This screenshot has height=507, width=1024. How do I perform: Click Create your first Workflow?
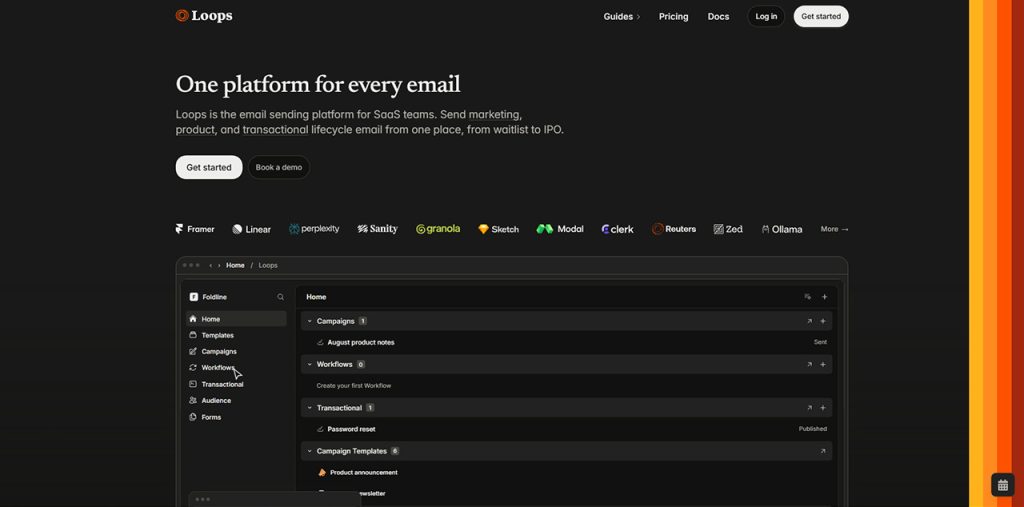354,385
